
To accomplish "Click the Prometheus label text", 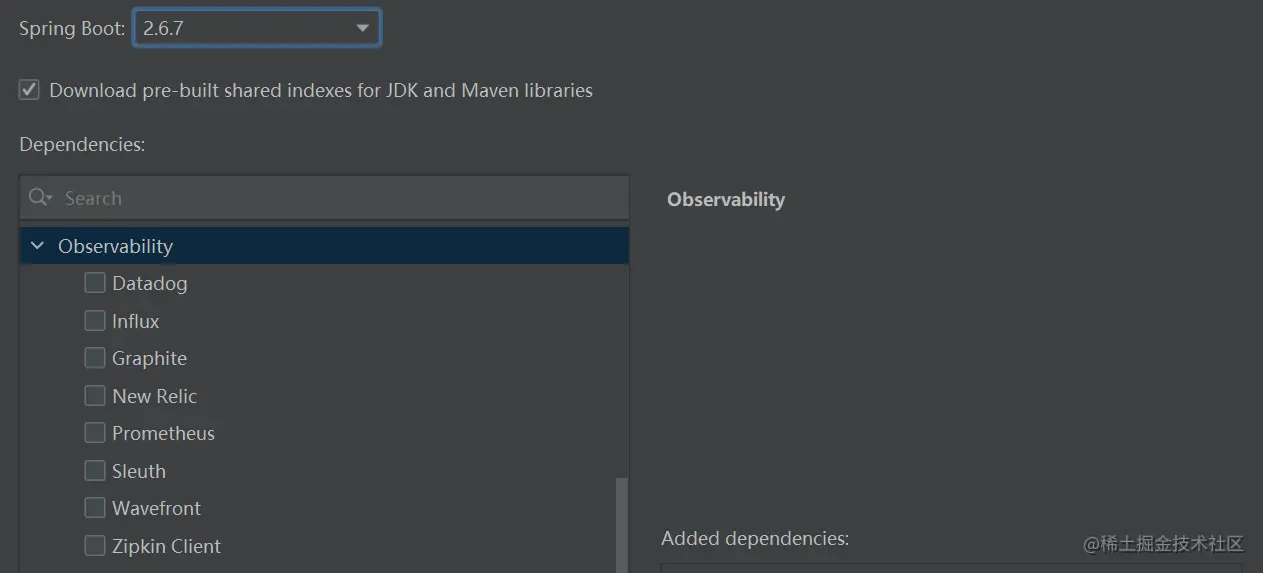I will click(163, 433).
